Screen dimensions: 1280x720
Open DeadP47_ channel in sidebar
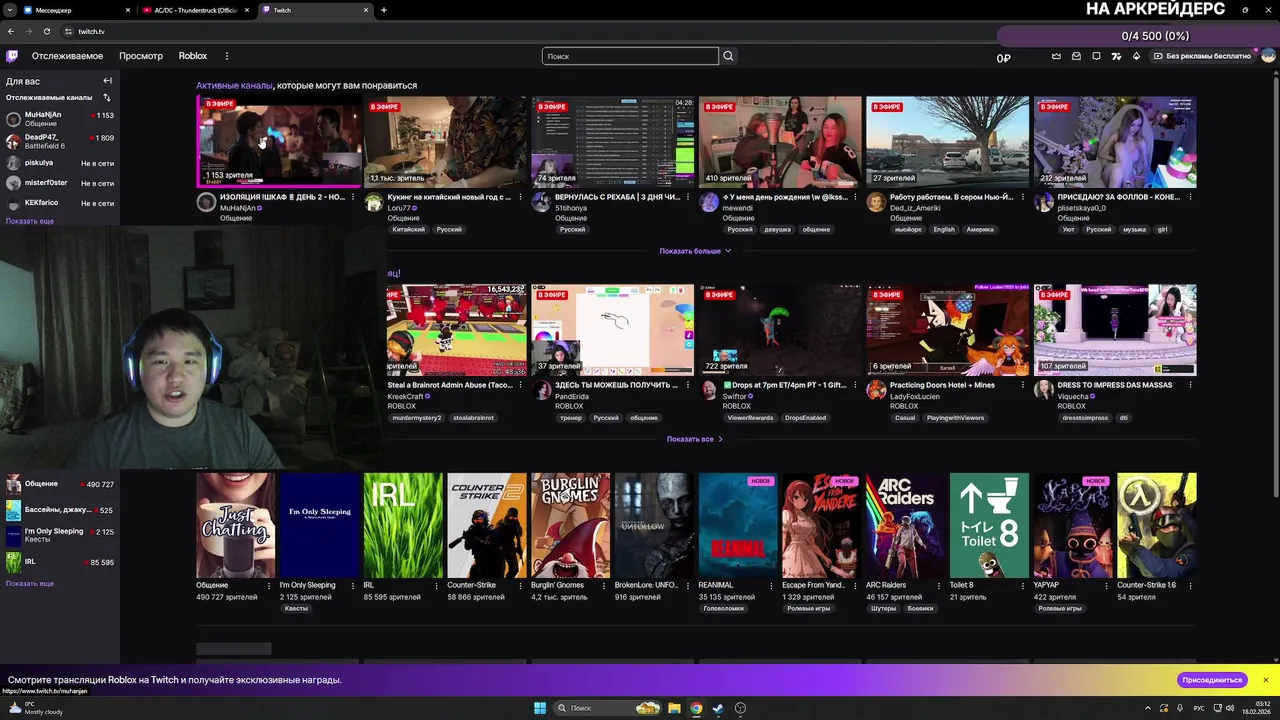coord(60,141)
